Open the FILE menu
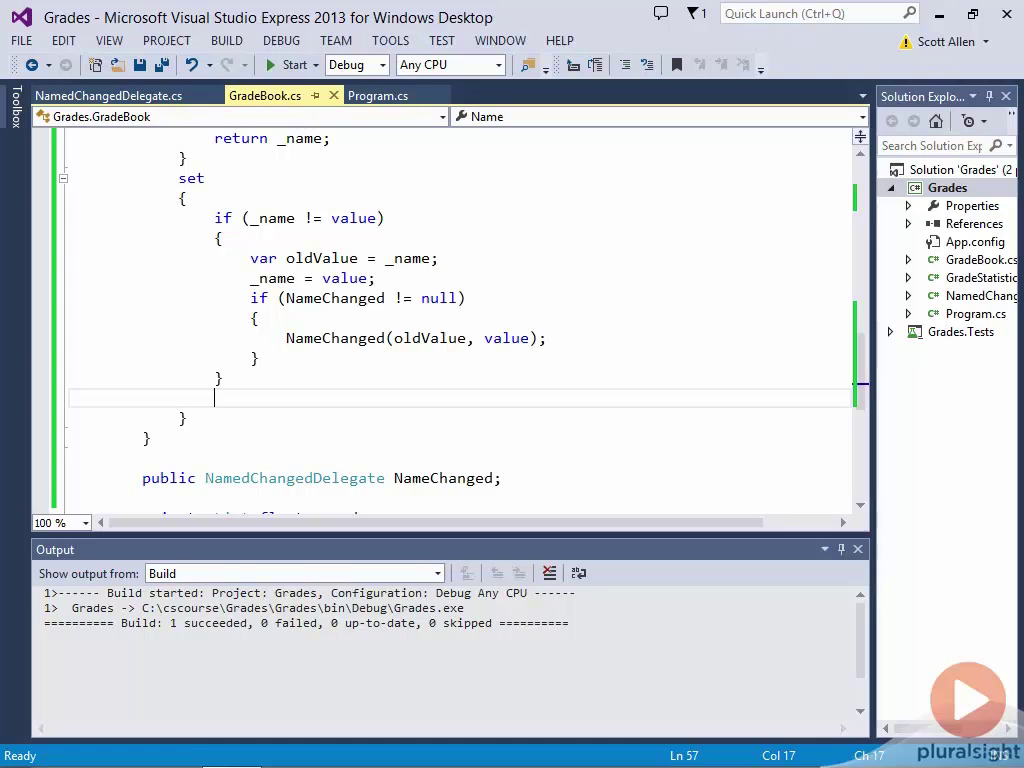The width and height of the screenshot is (1024, 768). [22, 40]
